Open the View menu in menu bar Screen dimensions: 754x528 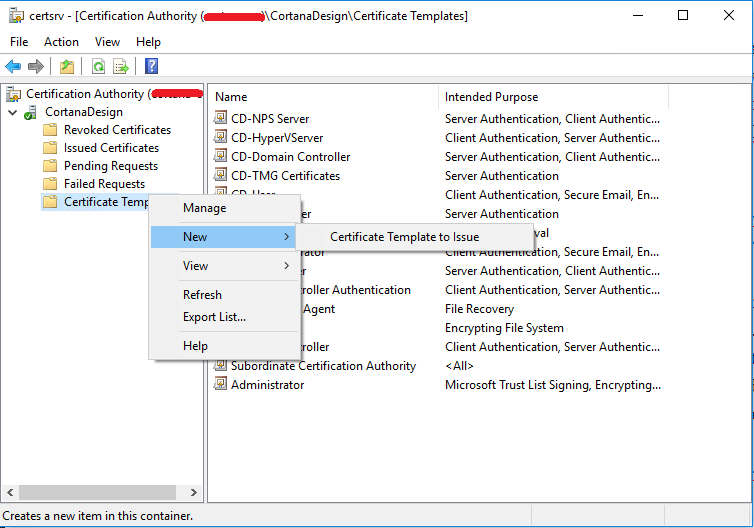click(x=107, y=42)
